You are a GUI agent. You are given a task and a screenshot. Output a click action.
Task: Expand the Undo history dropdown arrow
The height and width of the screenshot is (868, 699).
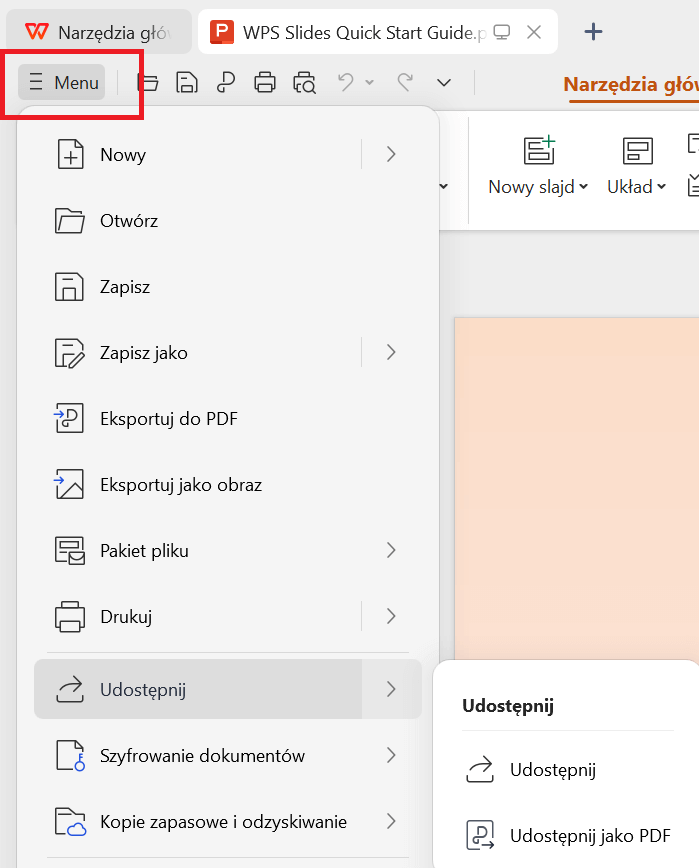(x=370, y=82)
